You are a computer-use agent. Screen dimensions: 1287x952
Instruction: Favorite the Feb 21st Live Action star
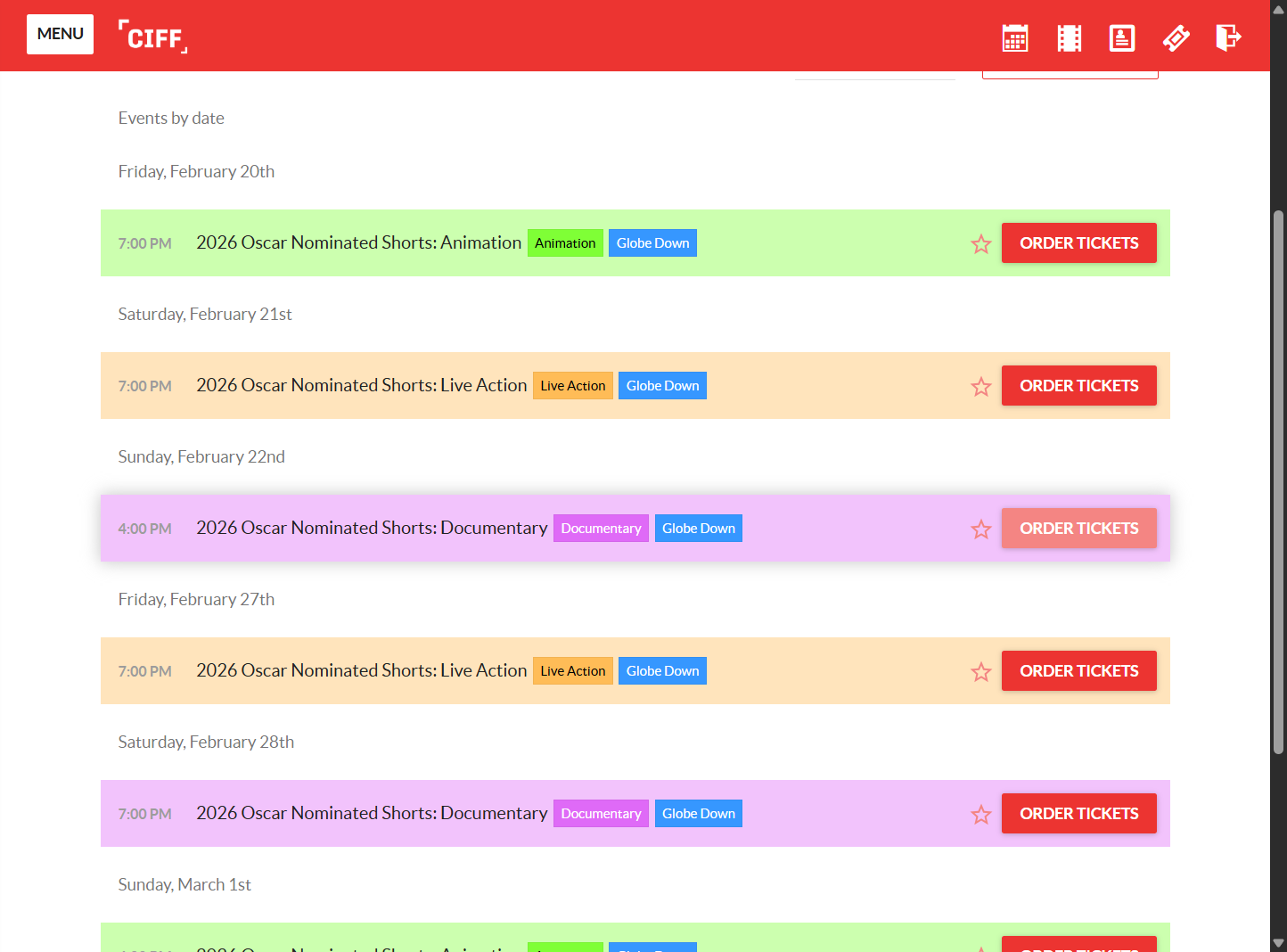[981, 386]
